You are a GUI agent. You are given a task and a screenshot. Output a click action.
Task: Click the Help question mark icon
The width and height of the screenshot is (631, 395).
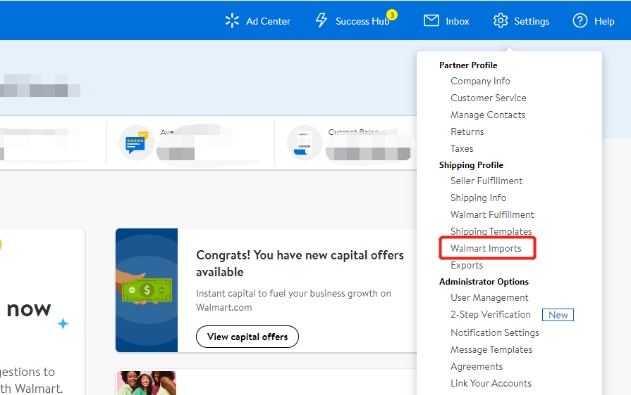coord(580,21)
